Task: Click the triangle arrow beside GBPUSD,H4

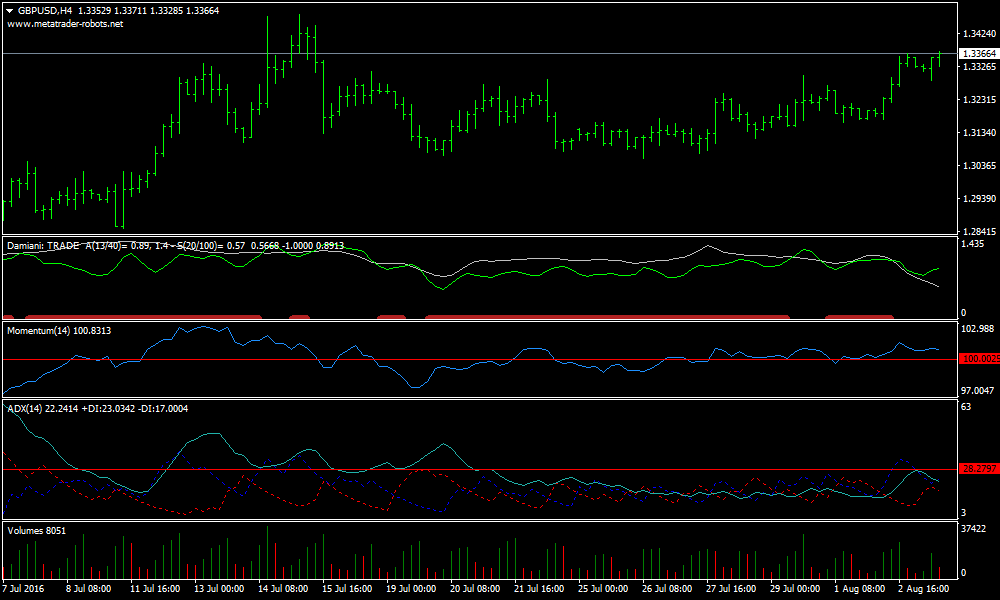Action: [10, 10]
